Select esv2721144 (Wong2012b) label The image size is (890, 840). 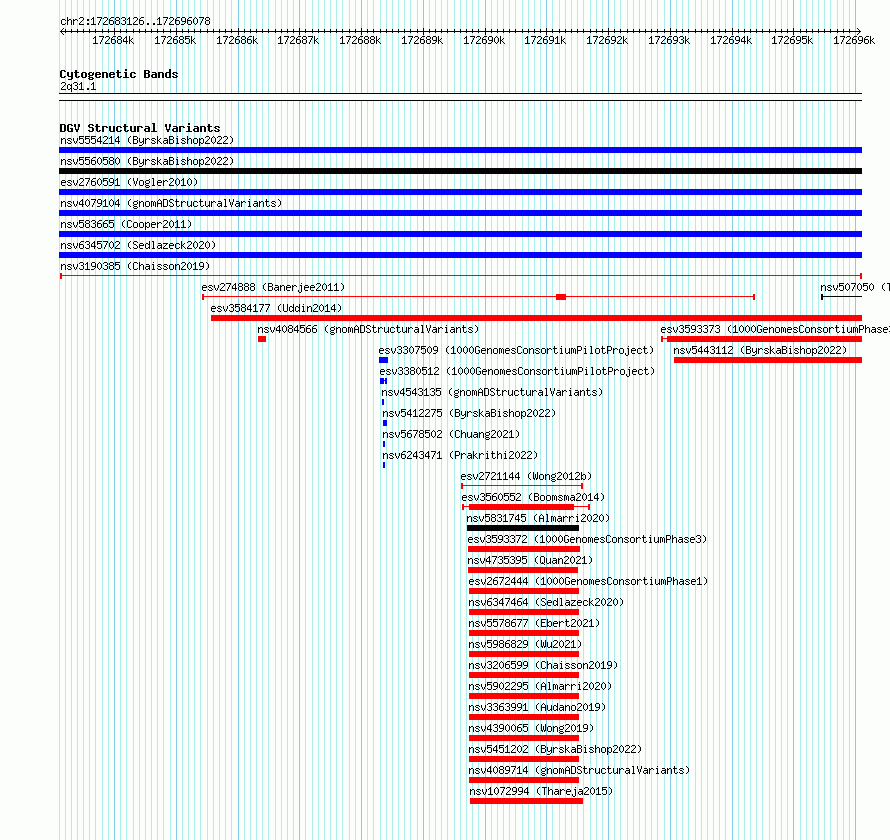coord(526,476)
